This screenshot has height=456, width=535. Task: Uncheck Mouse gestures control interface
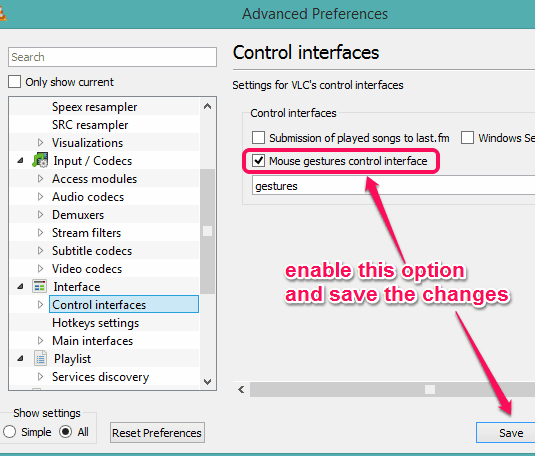(x=258, y=160)
